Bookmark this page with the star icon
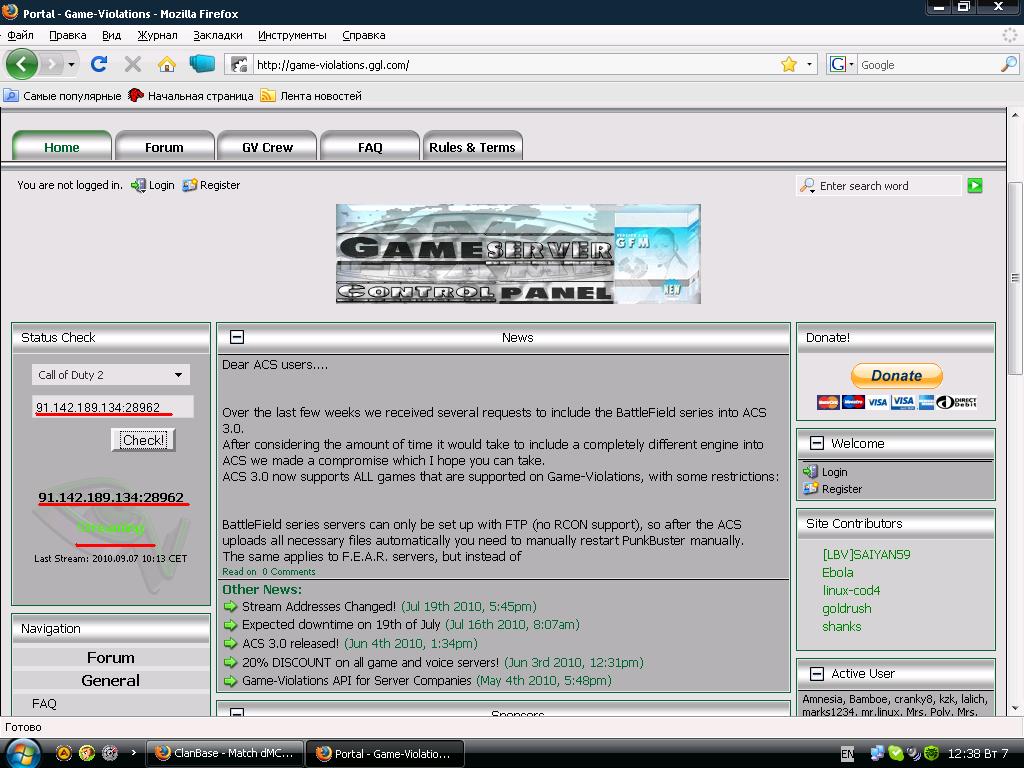Image resolution: width=1024 pixels, height=768 pixels. coord(788,64)
